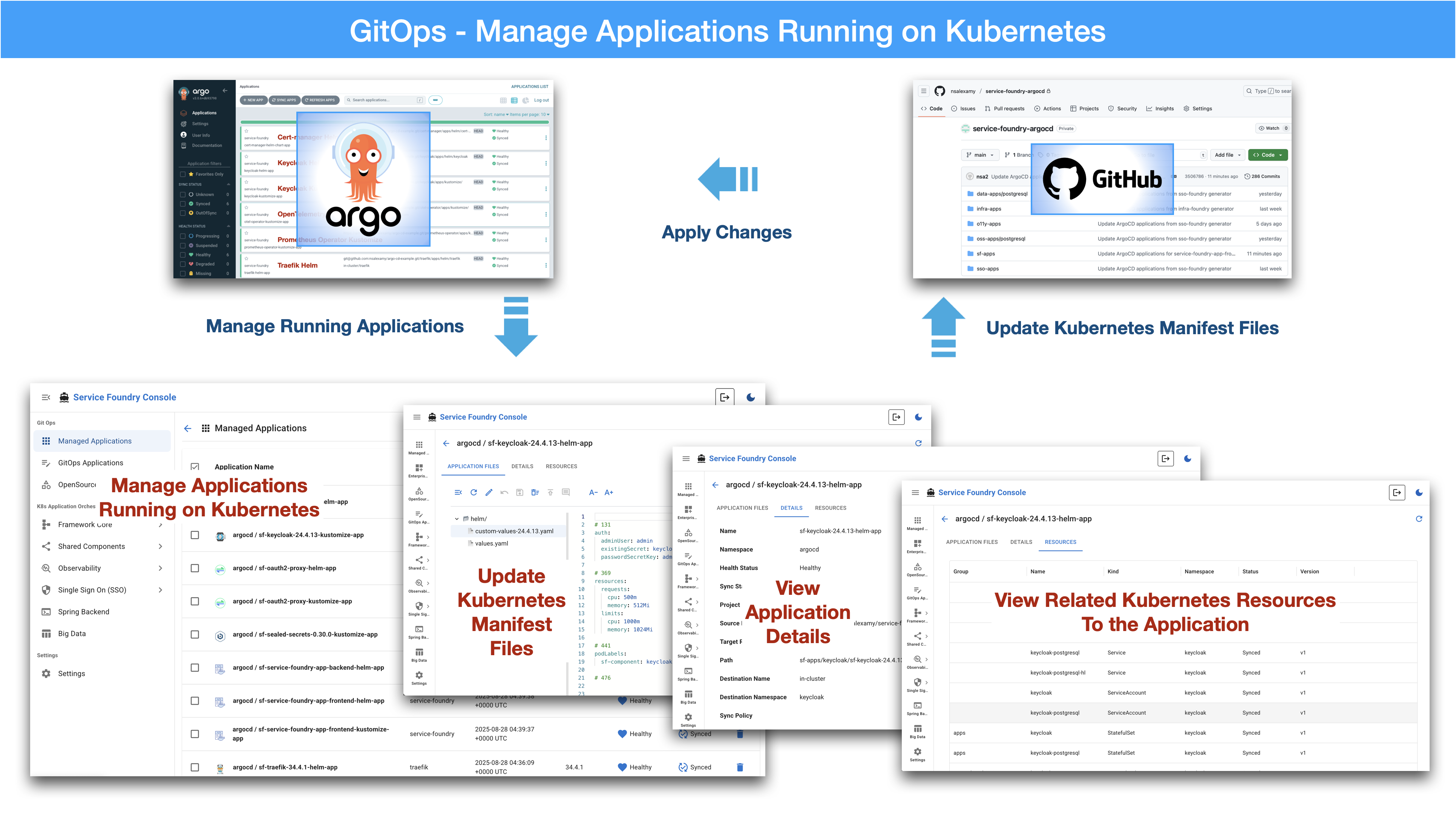This screenshot has height=817, width=1456.
Task: Open the main branch dropdown on GitHub
Action: 980,155
